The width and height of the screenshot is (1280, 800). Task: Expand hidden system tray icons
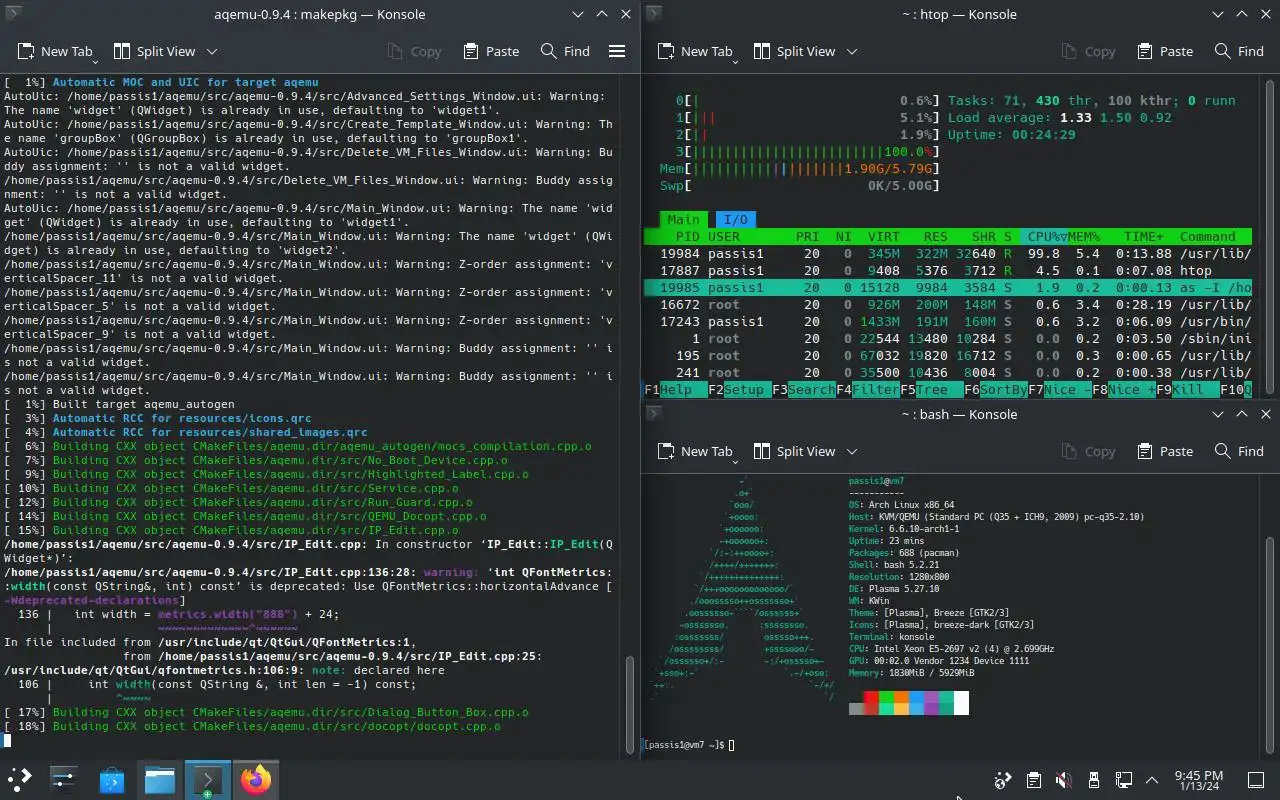1152,780
